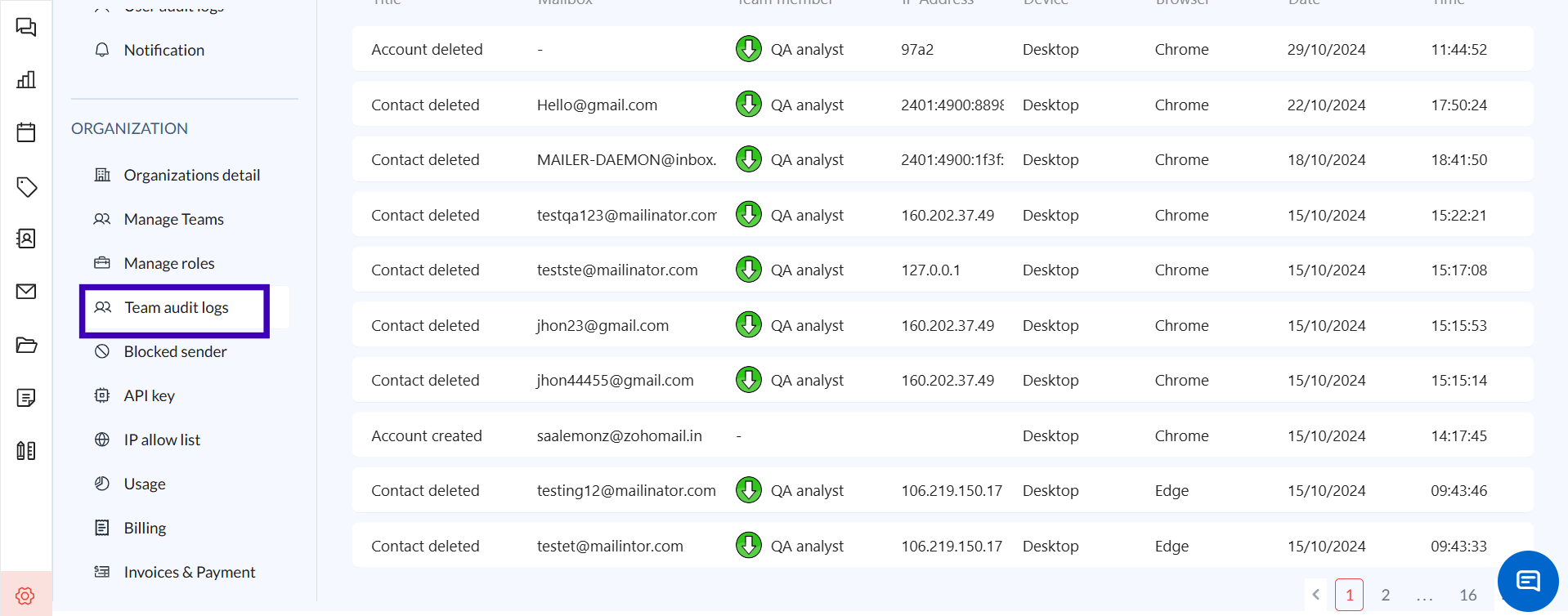The height and width of the screenshot is (616, 1568).
Task: Click the settings gear icon
Action: (25, 596)
